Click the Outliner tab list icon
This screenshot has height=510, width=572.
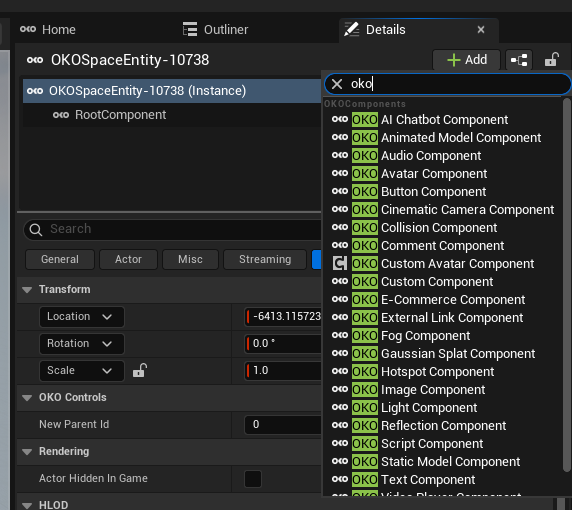[x=190, y=29]
